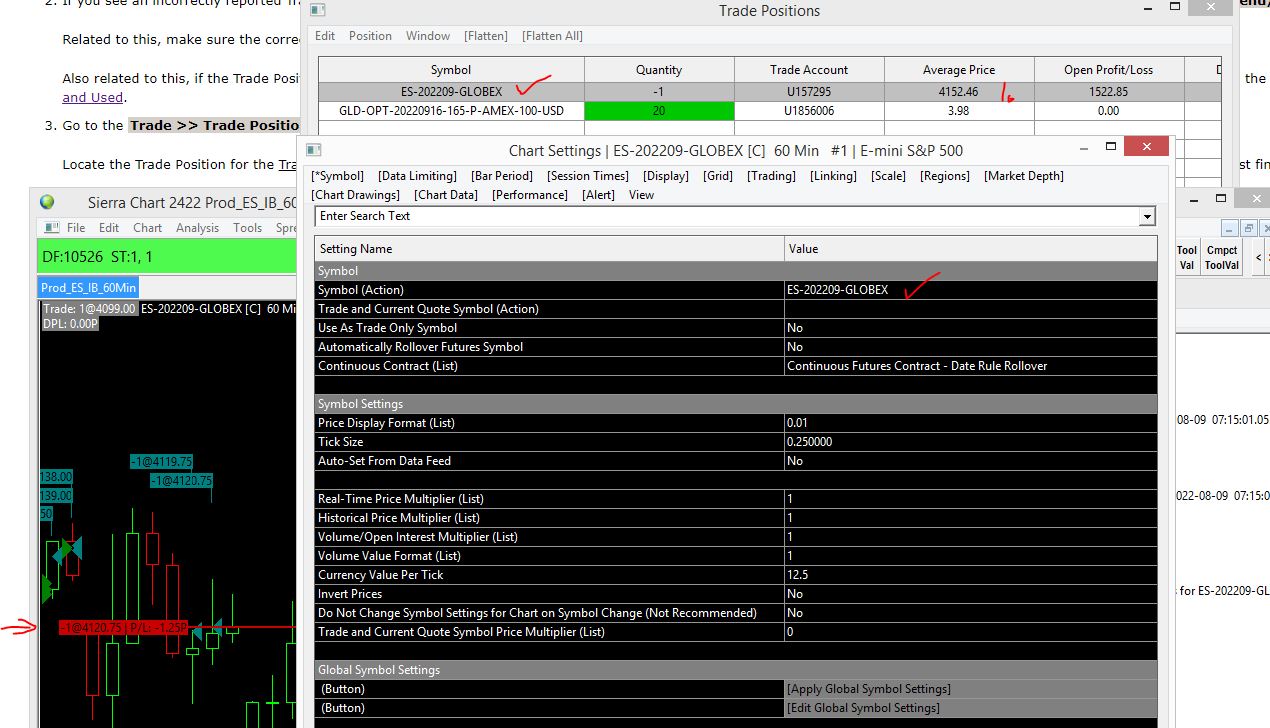
Task: Click [Apply Global Symbol Settings] button
Action: 868,689
